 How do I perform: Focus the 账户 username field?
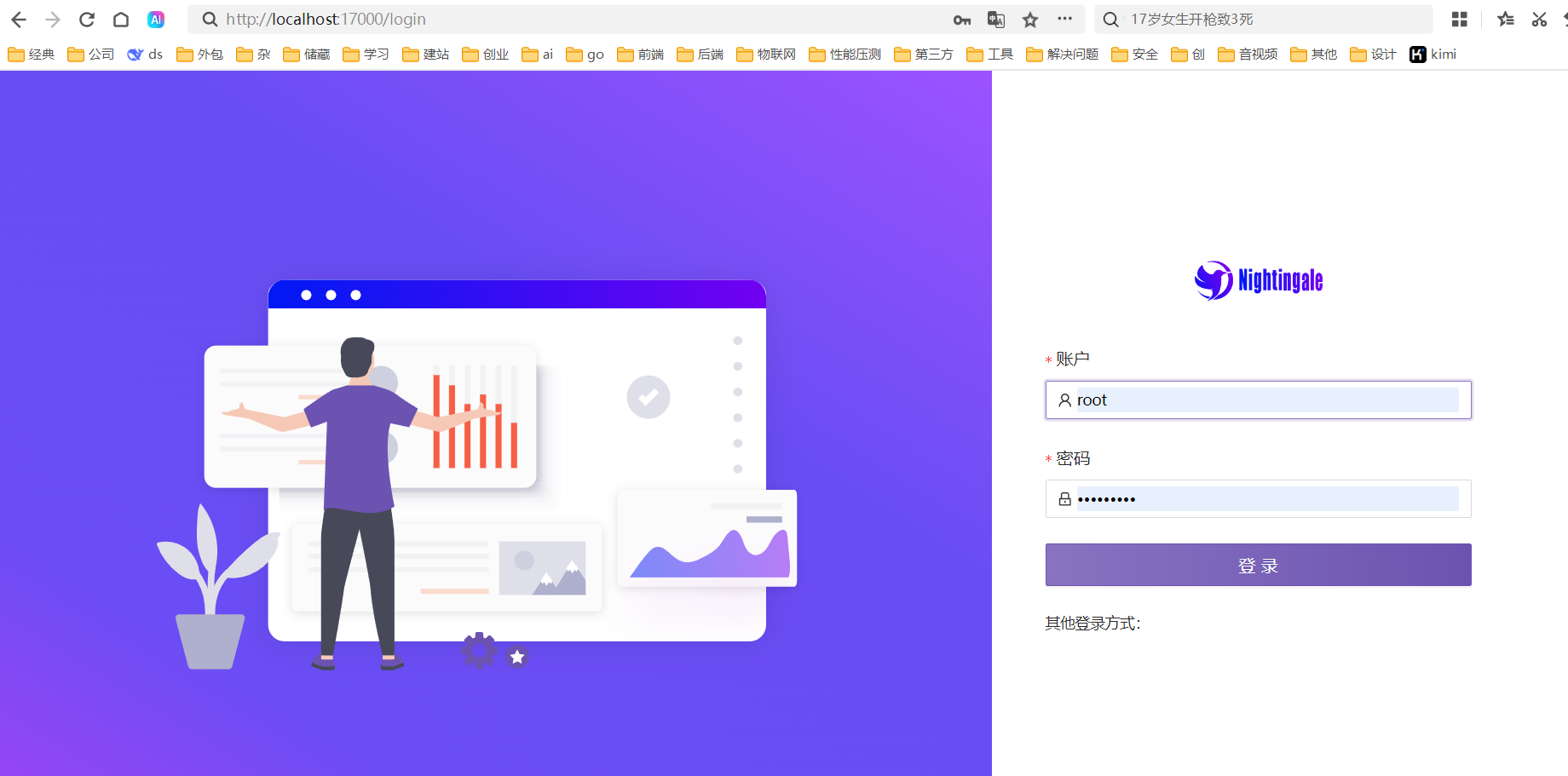coord(1266,400)
